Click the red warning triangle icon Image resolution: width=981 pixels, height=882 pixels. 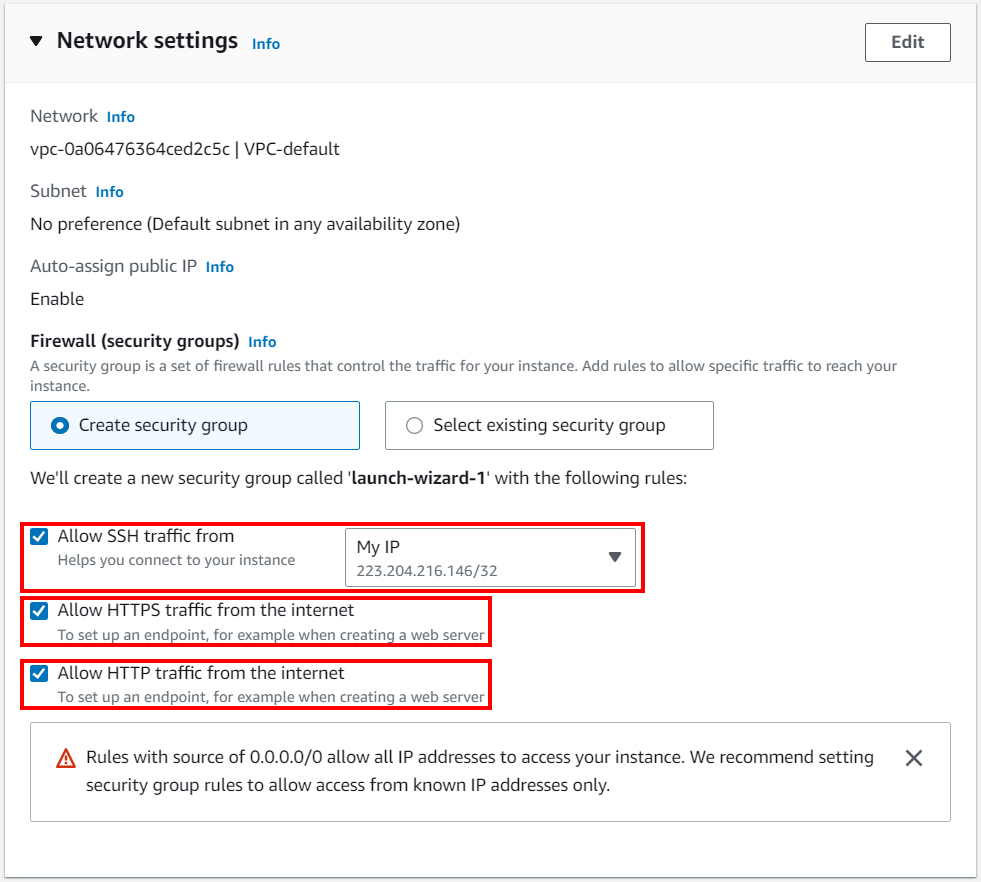pyautogui.click(x=66, y=758)
